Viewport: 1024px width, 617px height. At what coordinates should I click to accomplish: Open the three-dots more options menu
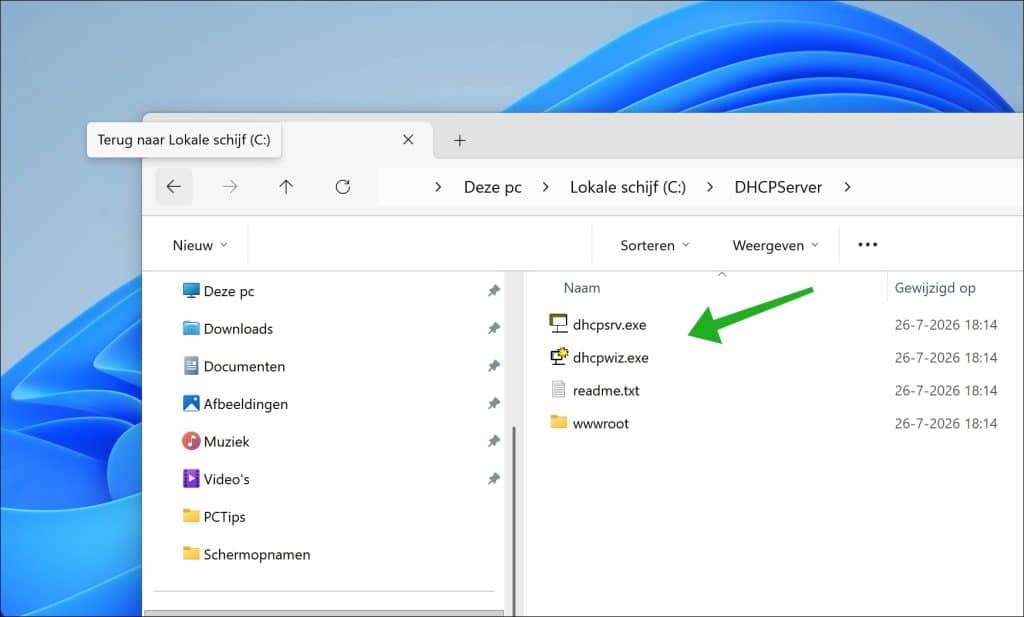867,245
